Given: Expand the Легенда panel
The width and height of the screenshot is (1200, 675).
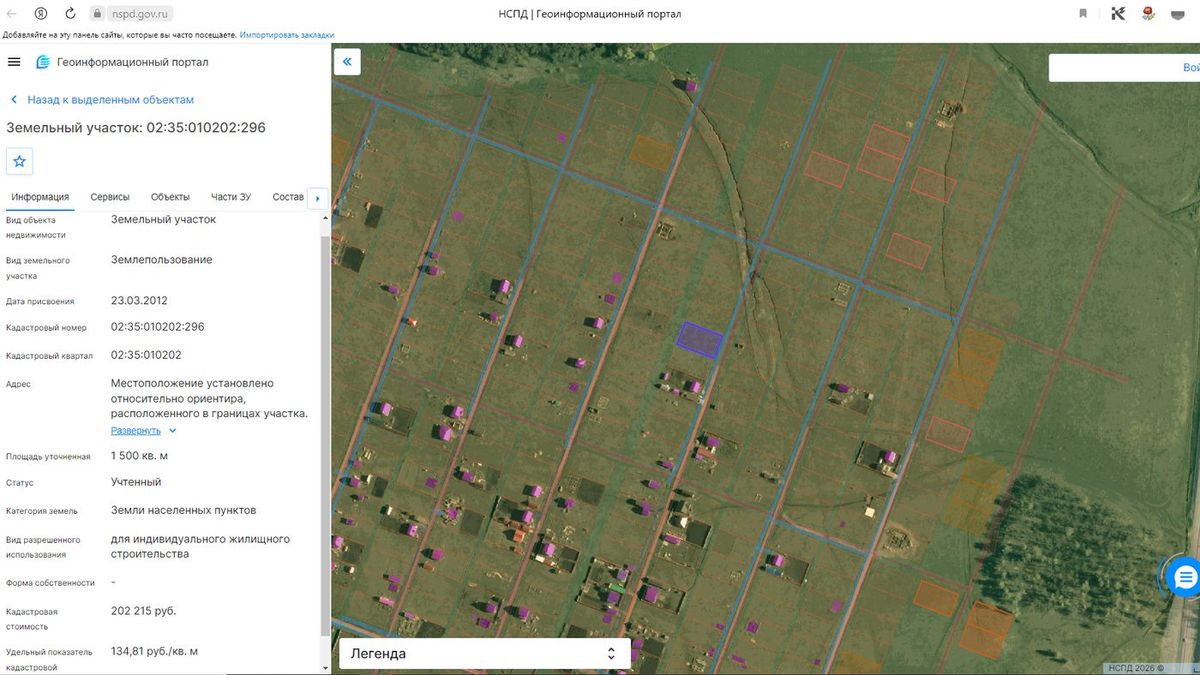Looking at the screenshot, I should pyautogui.click(x=485, y=654).
